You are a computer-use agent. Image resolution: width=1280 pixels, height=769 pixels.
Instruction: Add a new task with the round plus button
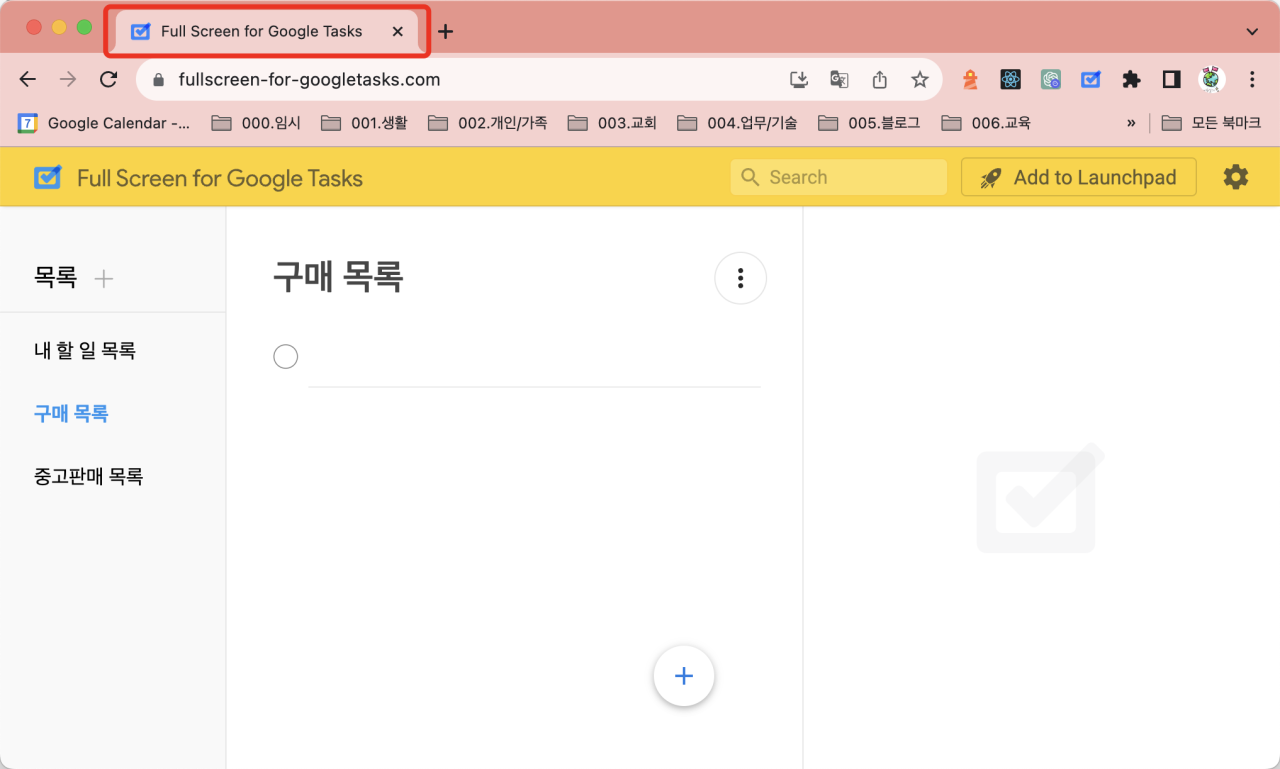pyautogui.click(x=684, y=676)
